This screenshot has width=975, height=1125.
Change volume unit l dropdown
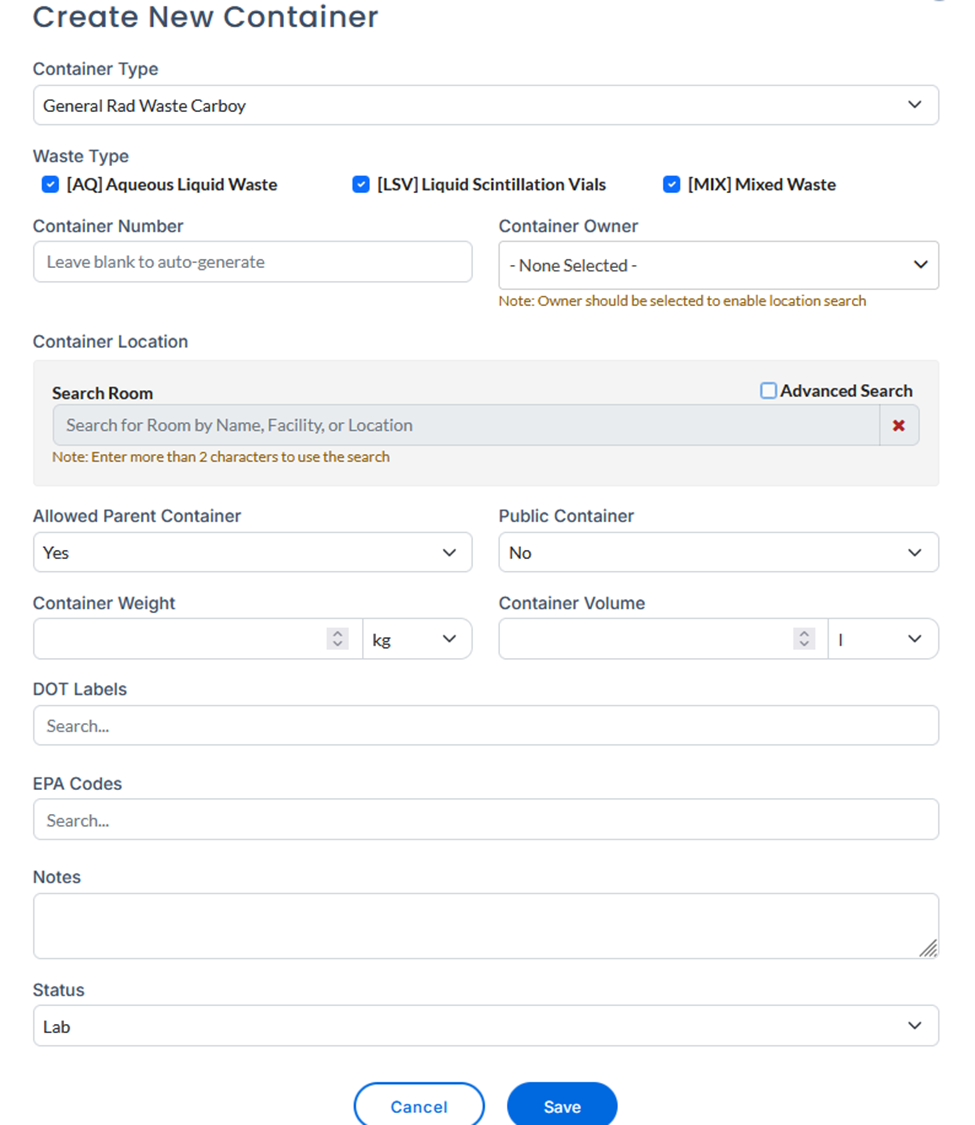point(883,639)
